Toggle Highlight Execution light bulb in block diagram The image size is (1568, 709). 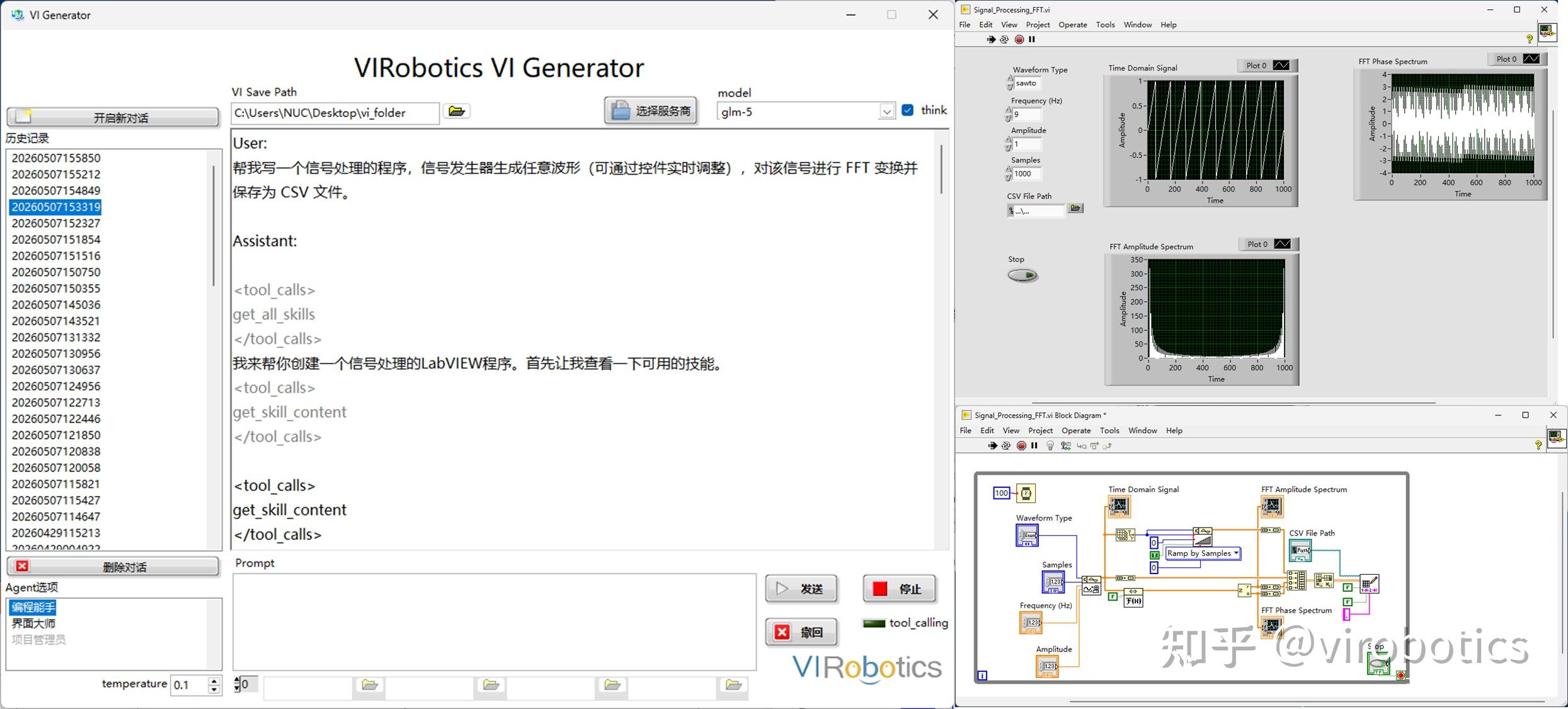(1050, 446)
